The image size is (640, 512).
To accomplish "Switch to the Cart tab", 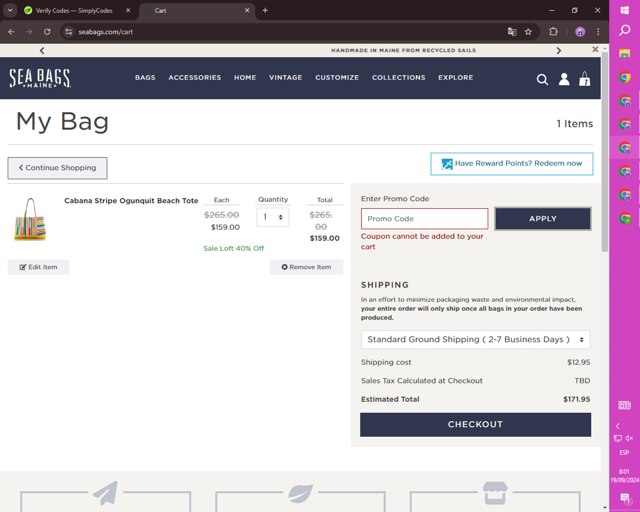I will (196, 11).
